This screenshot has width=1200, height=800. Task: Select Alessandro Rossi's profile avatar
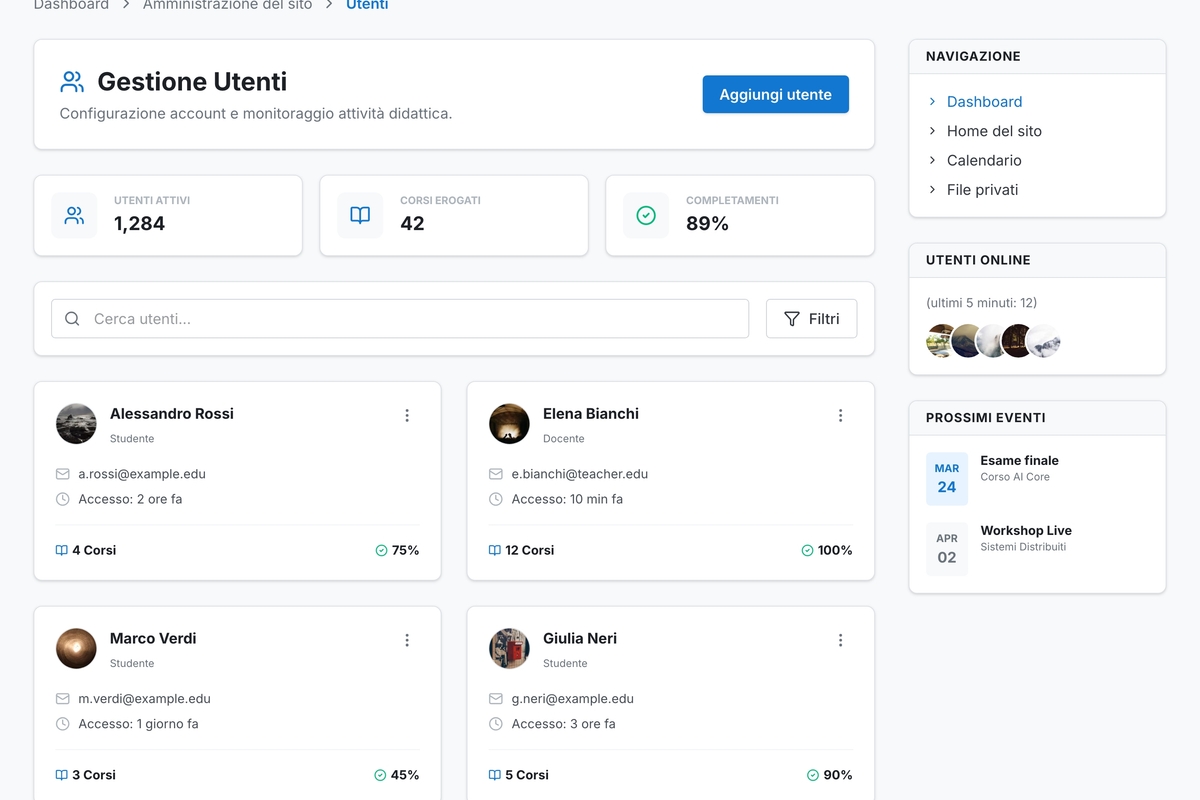click(x=76, y=424)
